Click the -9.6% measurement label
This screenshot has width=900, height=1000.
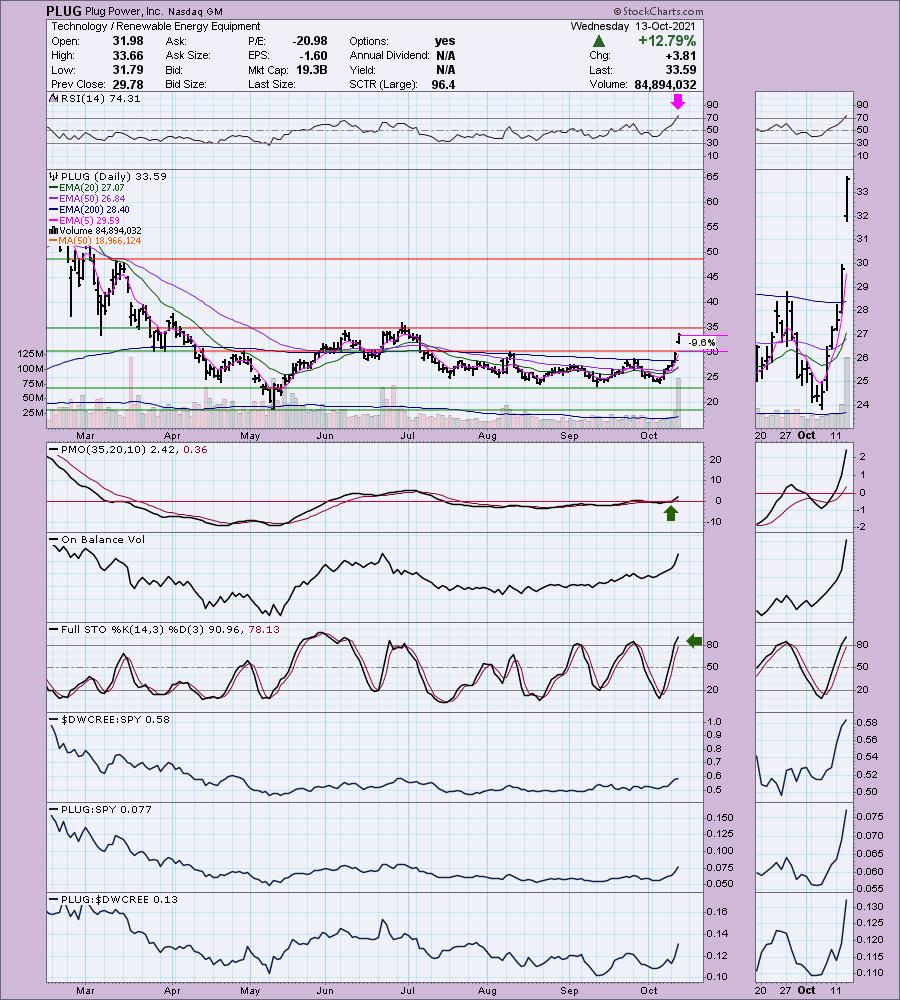pos(703,342)
